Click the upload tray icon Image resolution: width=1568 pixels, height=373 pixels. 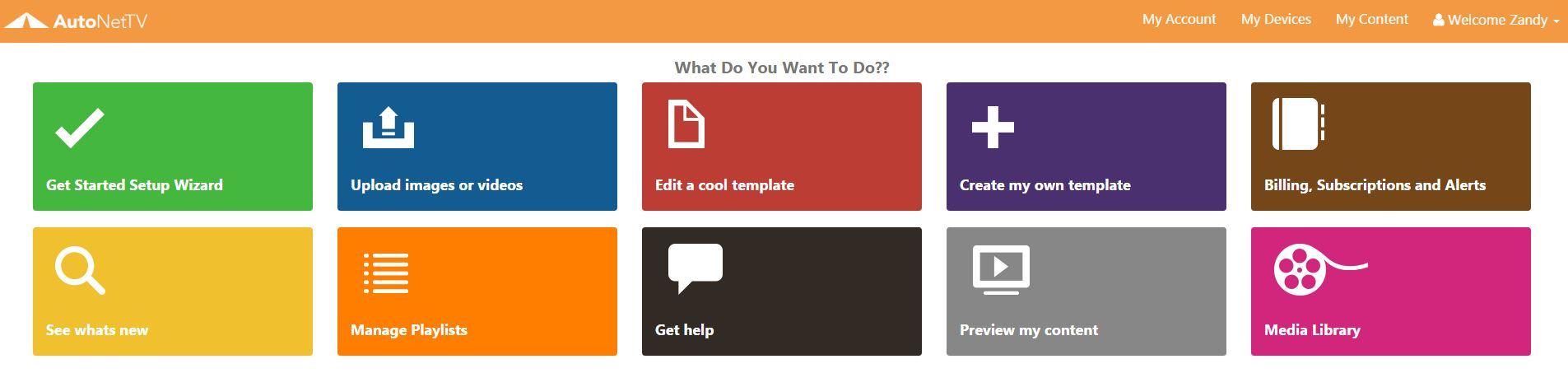[x=389, y=128]
